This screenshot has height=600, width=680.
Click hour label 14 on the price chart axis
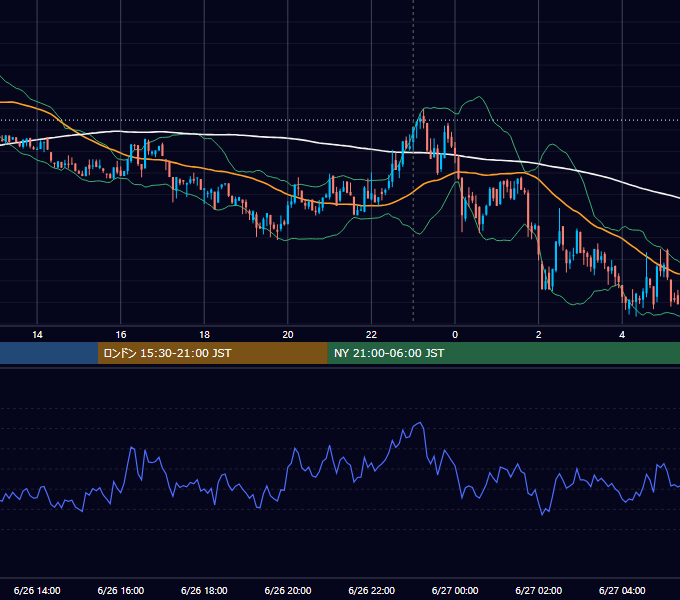[37, 334]
